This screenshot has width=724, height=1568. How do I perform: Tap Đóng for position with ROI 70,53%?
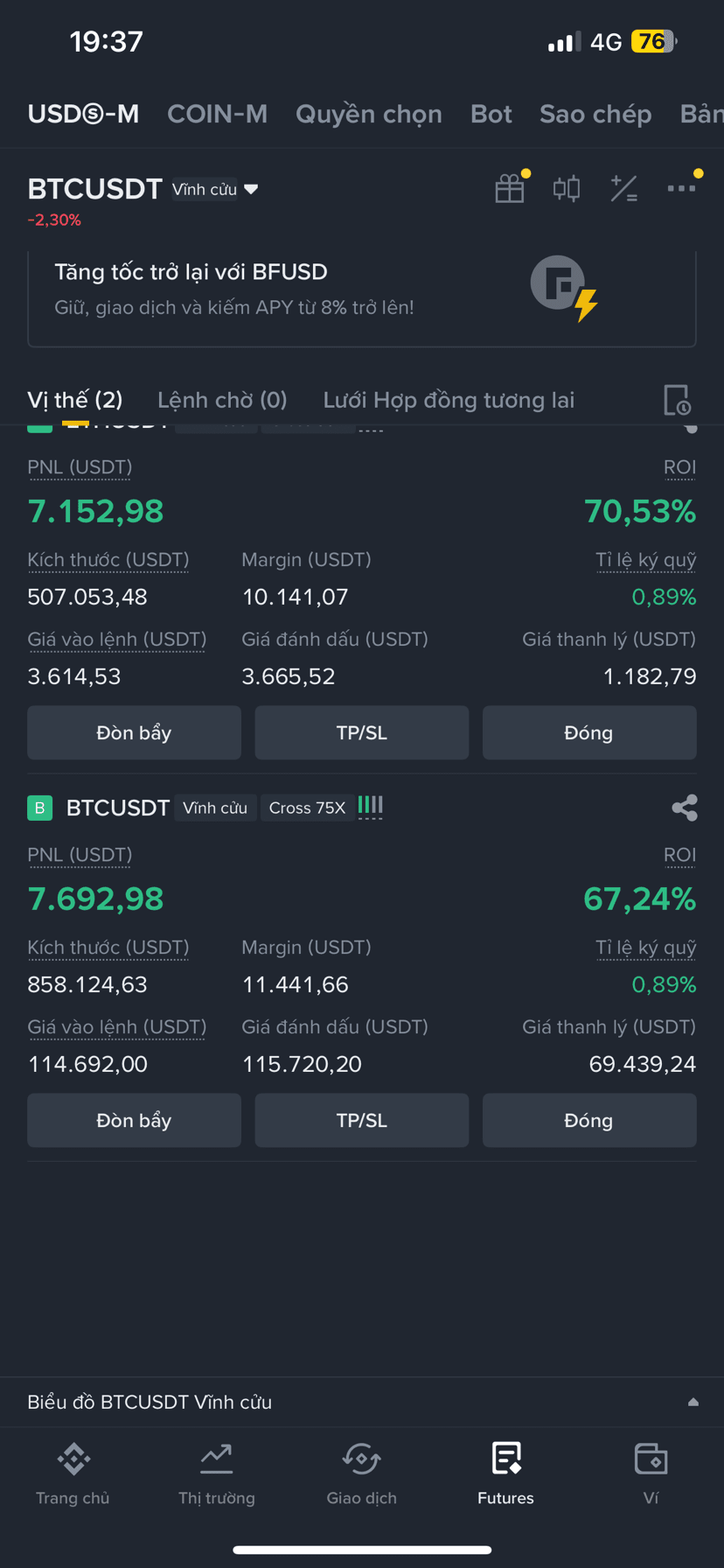coord(589,732)
